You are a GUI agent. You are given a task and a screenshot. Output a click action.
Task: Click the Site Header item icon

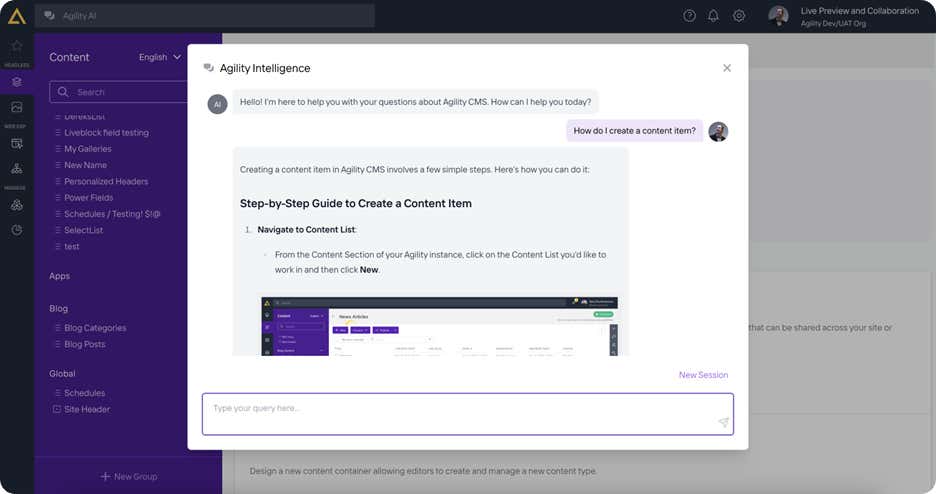(x=57, y=409)
